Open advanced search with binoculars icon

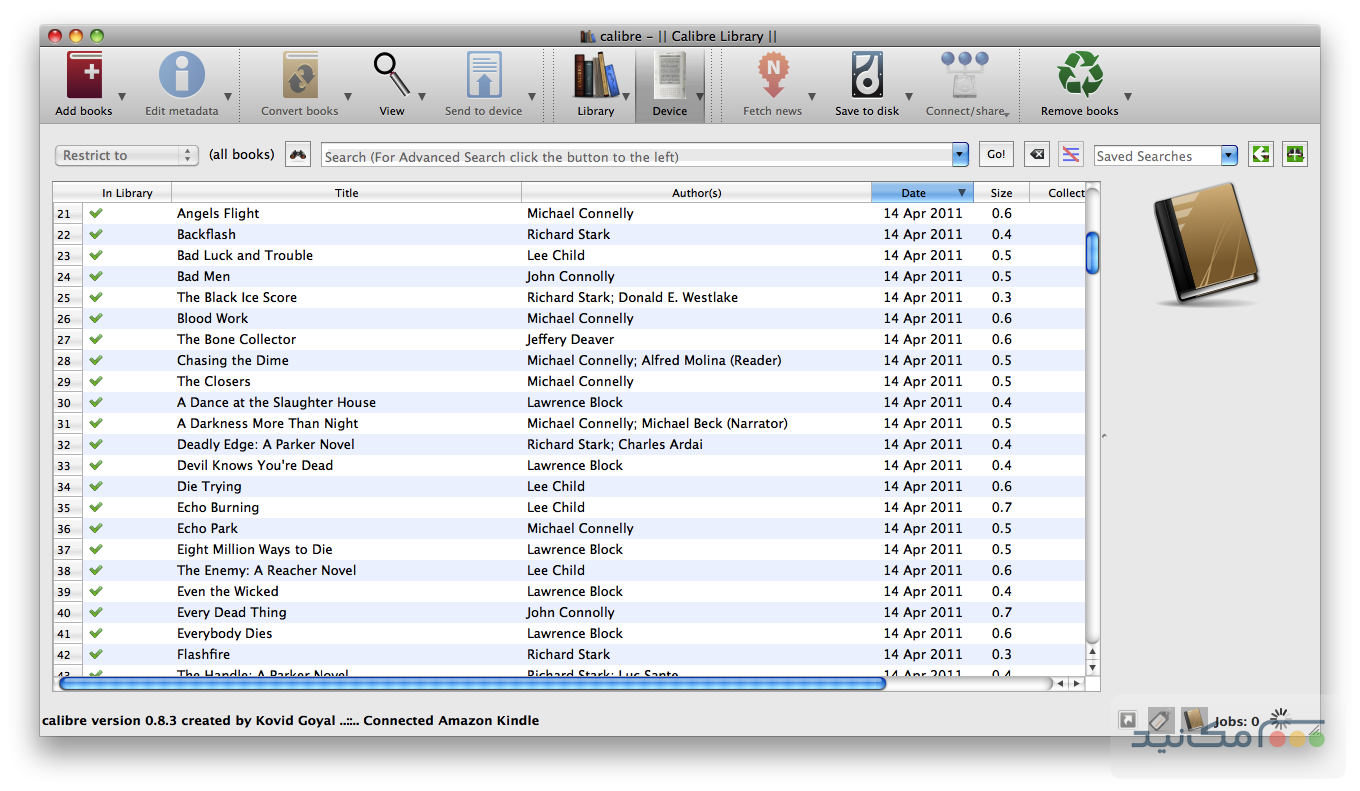[x=298, y=155]
